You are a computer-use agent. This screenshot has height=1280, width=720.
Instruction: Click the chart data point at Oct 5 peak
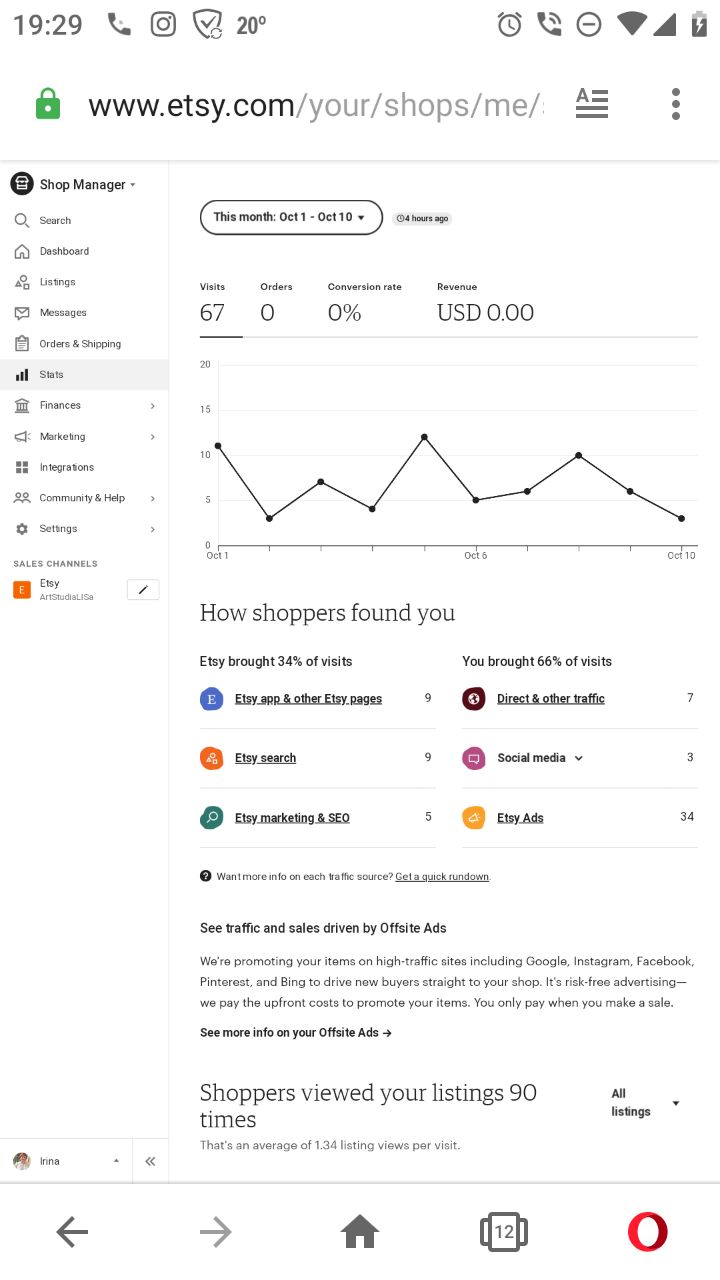point(424,437)
